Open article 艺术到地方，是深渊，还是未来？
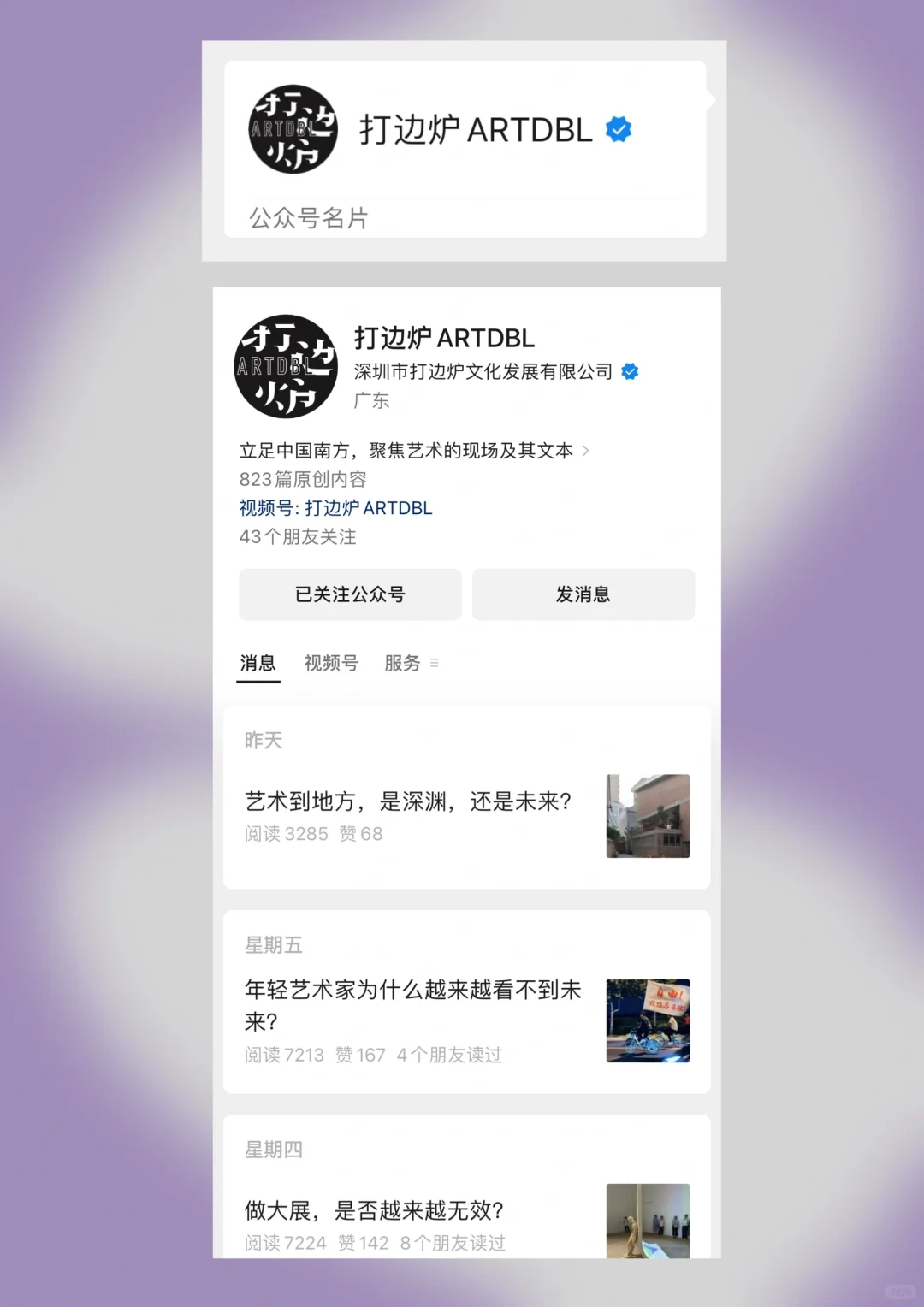924x1307 pixels. [x=408, y=801]
